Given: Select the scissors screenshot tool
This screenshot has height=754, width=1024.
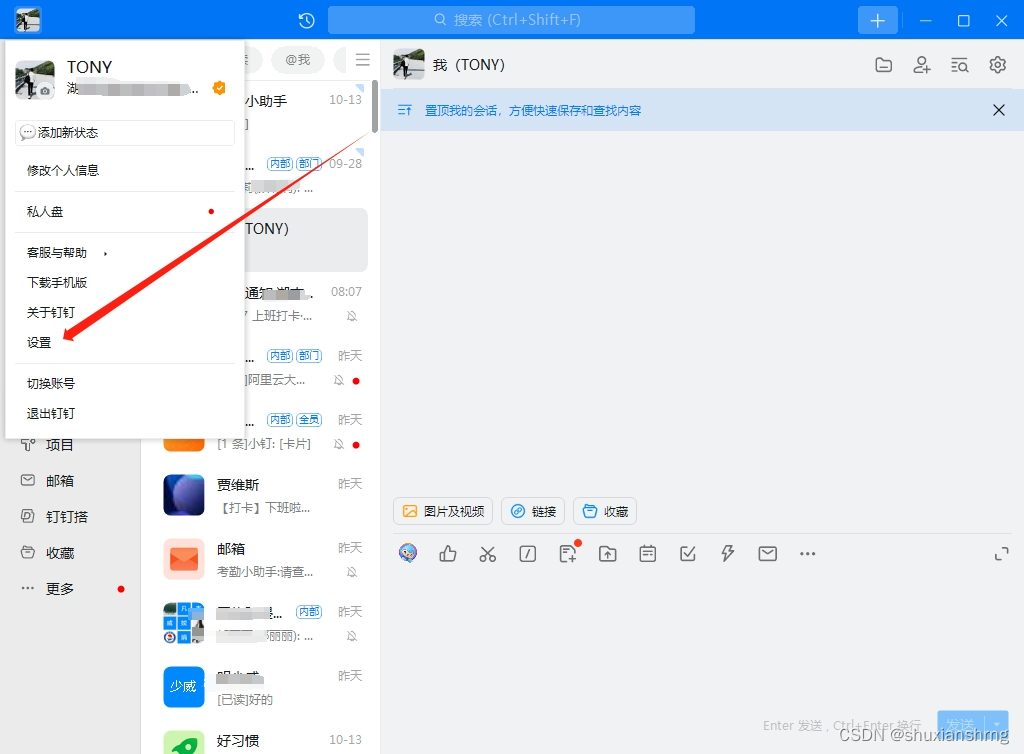Looking at the screenshot, I should point(488,554).
